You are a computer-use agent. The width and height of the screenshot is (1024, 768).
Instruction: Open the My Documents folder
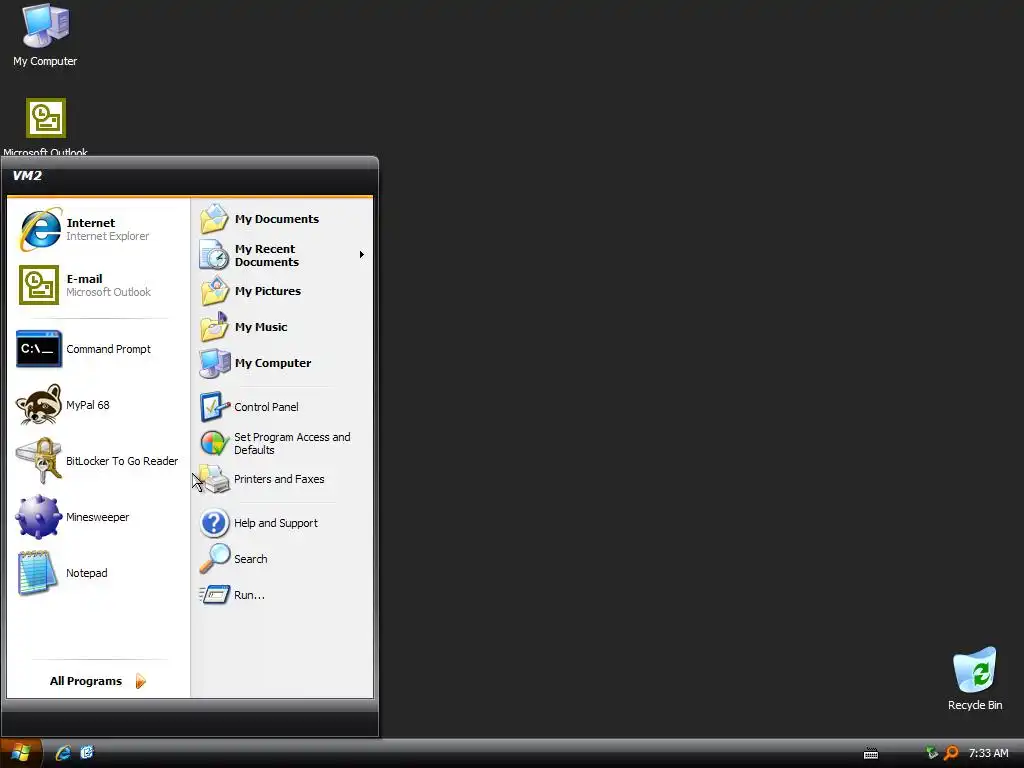click(282, 219)
